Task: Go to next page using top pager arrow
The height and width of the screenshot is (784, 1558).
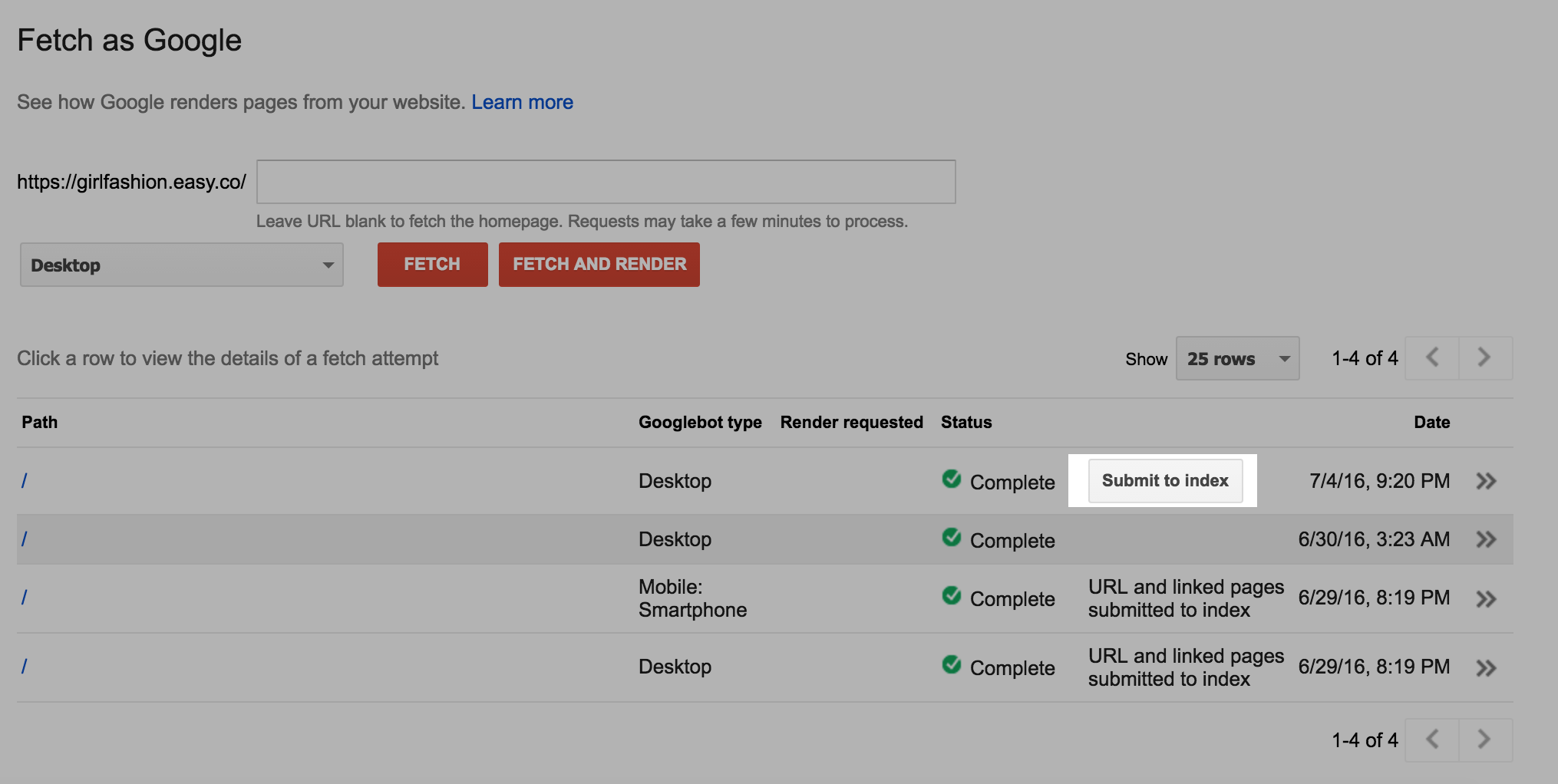Action: (x=1485, y=357)
